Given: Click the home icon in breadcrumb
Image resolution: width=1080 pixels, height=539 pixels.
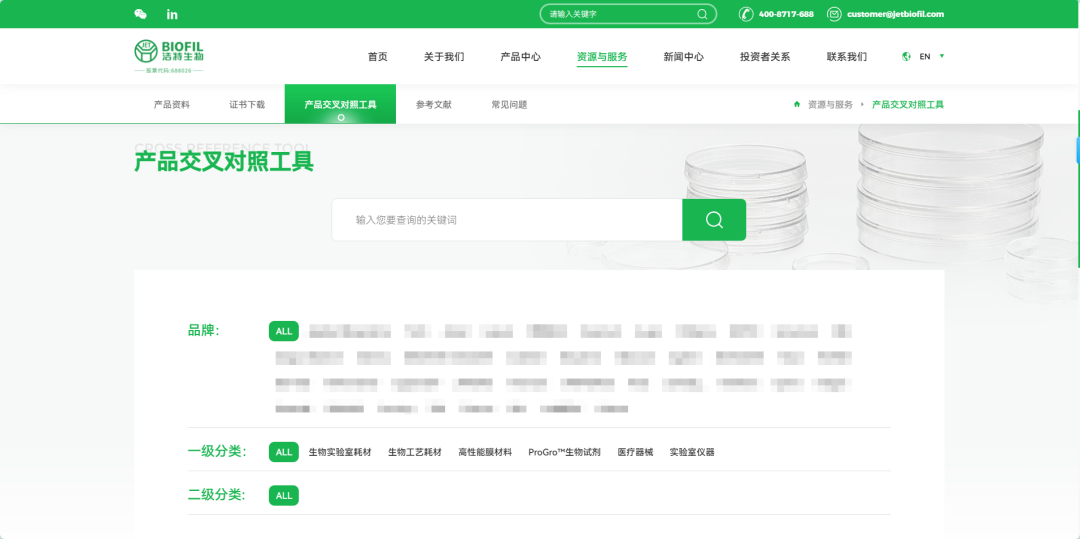Looking at the screenshot, I should pos(797,105).
